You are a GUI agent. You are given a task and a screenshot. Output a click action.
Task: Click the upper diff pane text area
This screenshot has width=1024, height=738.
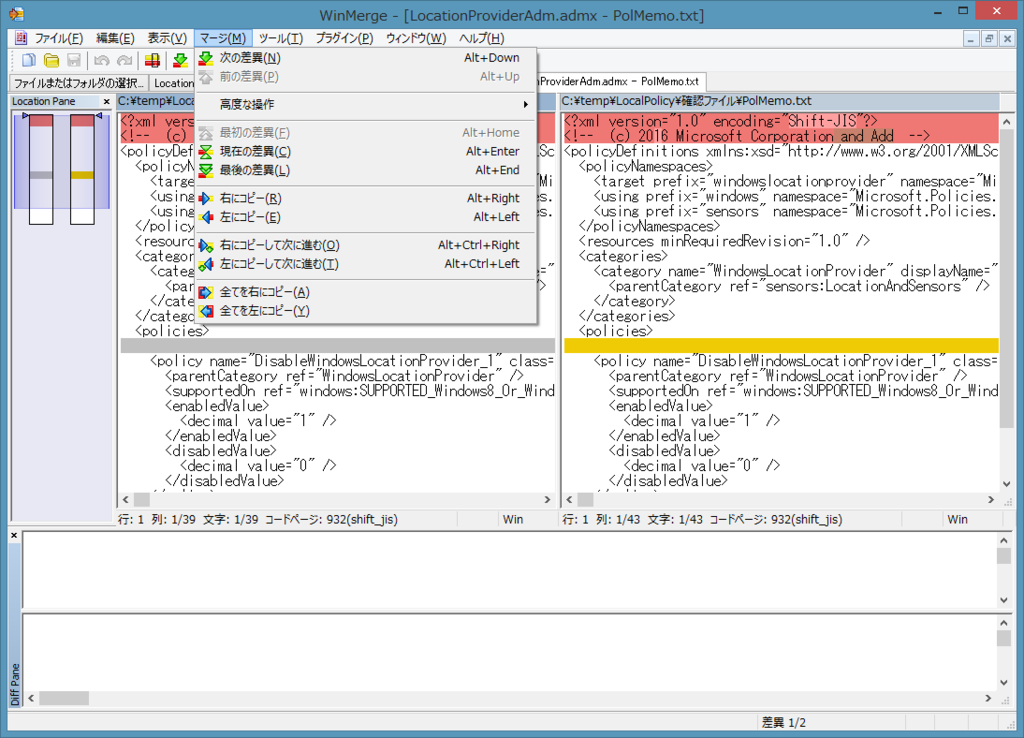click(509, 570)
